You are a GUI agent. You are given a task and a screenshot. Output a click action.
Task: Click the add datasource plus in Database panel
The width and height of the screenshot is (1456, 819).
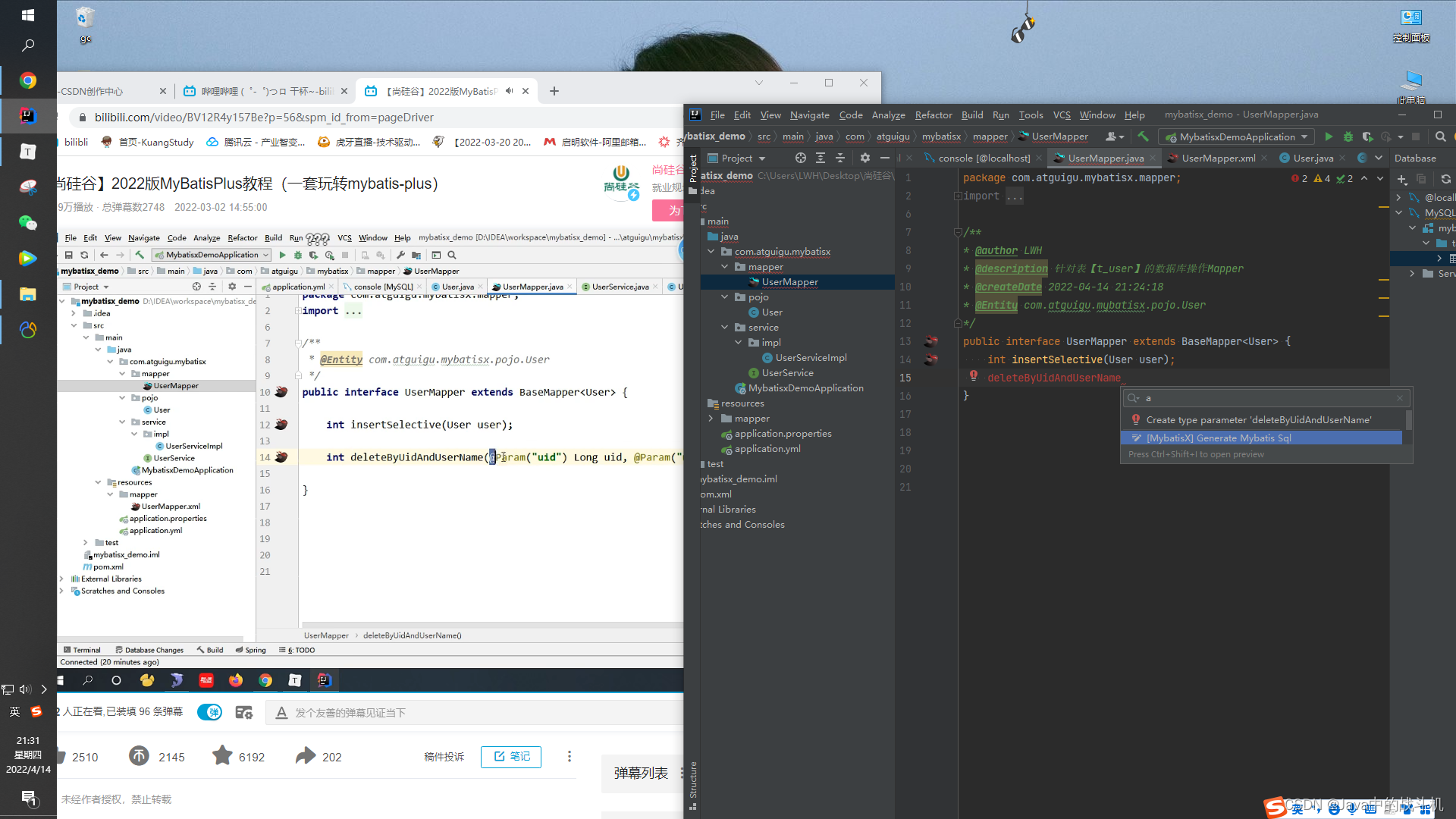(x=1401, y=179)
